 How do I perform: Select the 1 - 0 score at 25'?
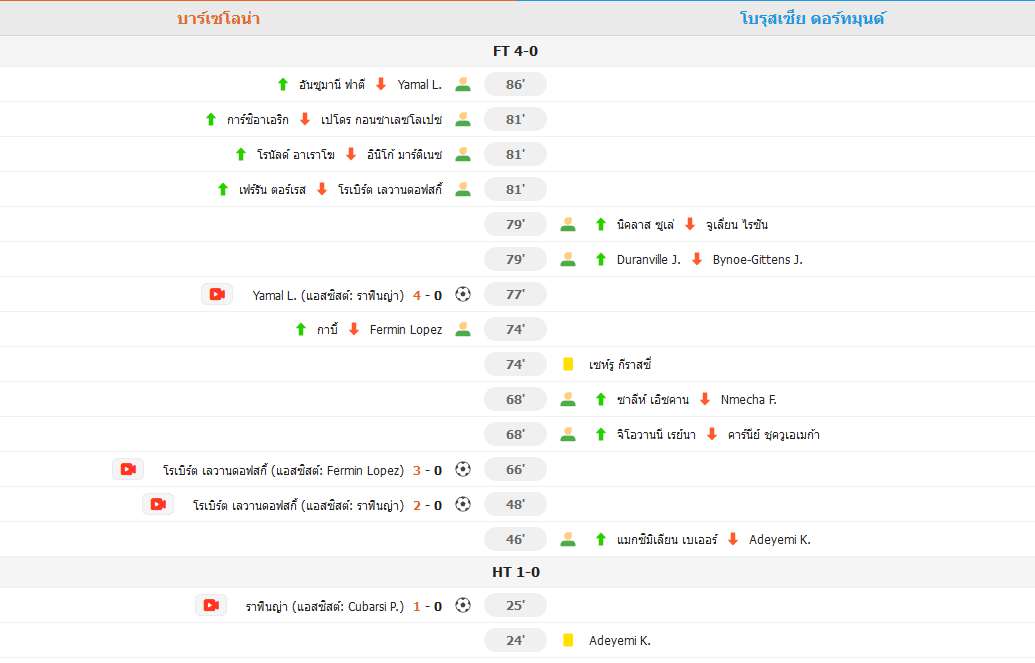427,606
